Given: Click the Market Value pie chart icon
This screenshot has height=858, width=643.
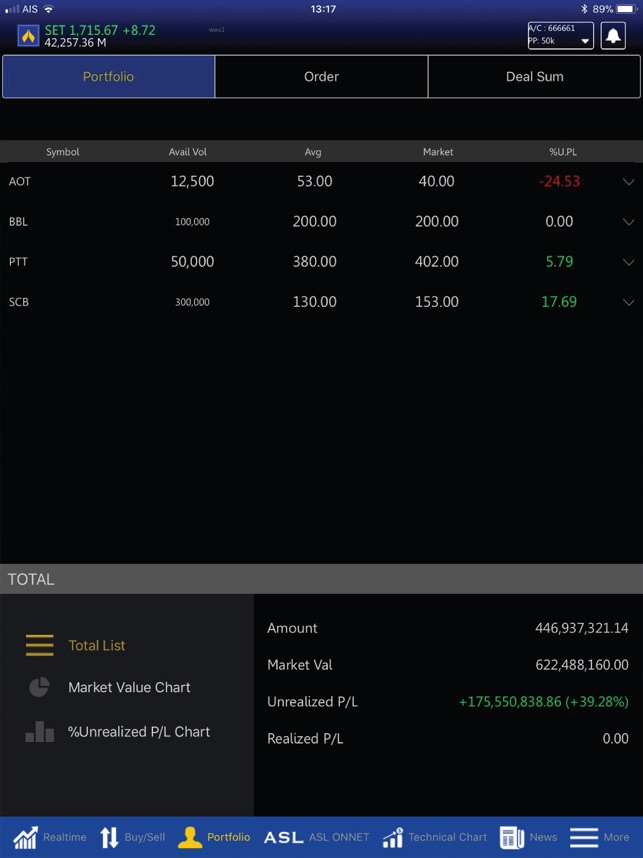Looking at the screenshot, I should pos(39,687).
